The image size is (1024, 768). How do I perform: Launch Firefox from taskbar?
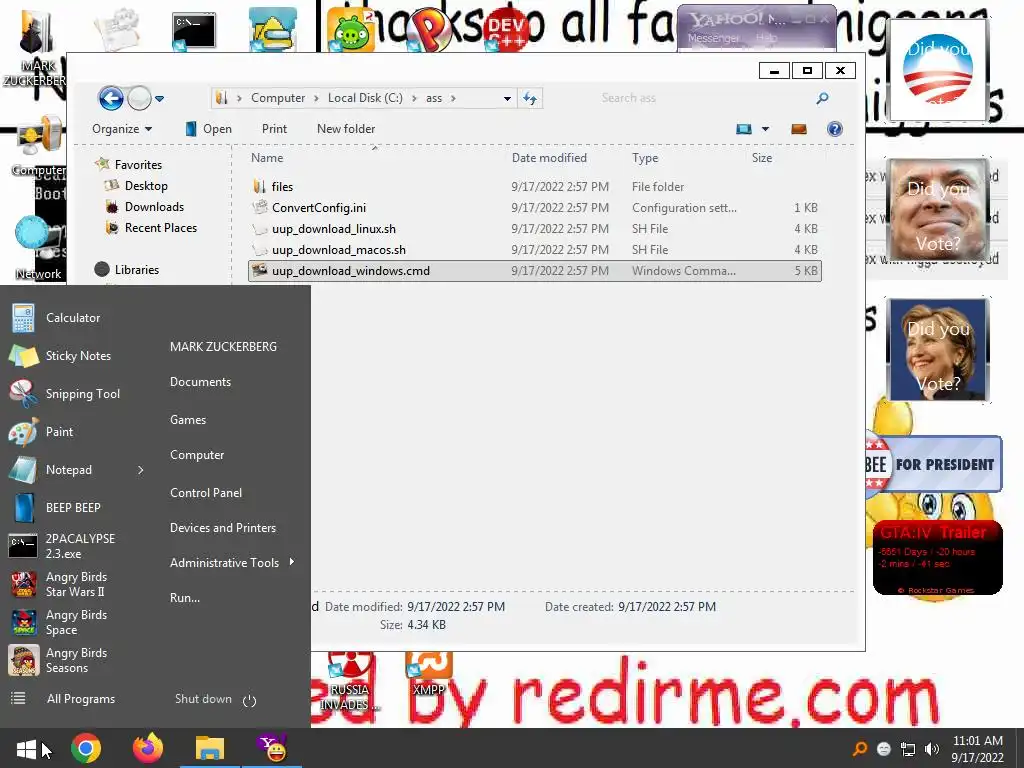point(148,748)
